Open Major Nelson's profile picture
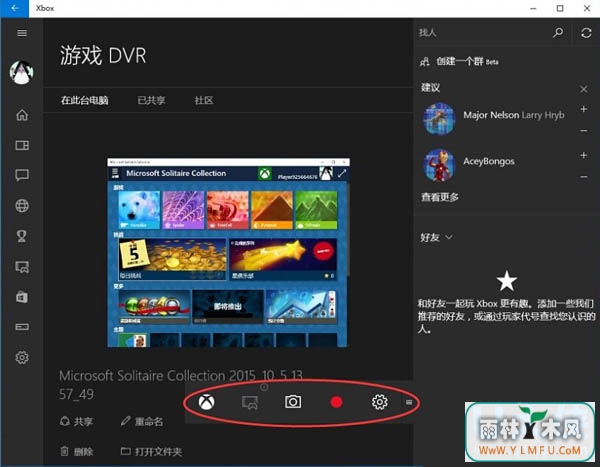Screen dimensions: 600x467 [439, 119]
